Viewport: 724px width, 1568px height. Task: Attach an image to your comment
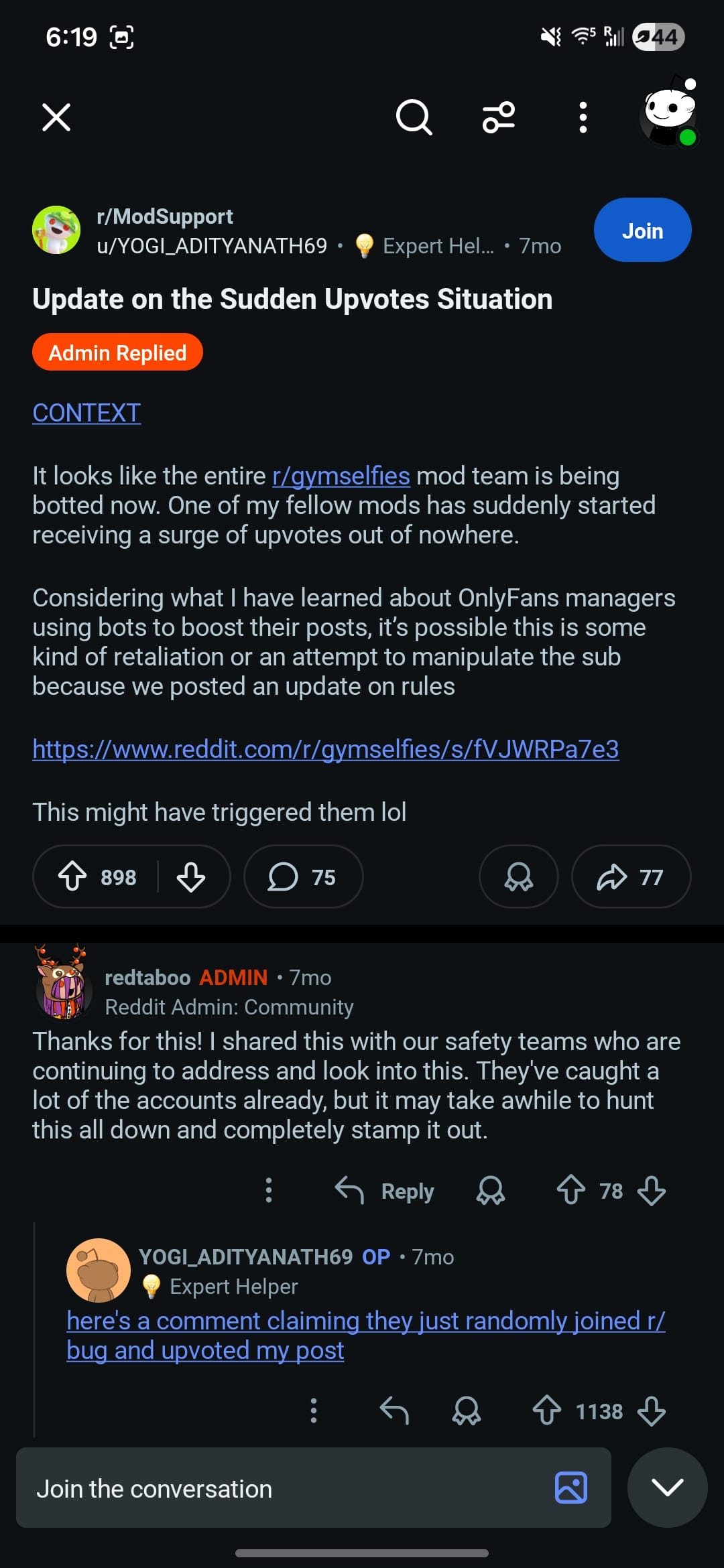571,1488
